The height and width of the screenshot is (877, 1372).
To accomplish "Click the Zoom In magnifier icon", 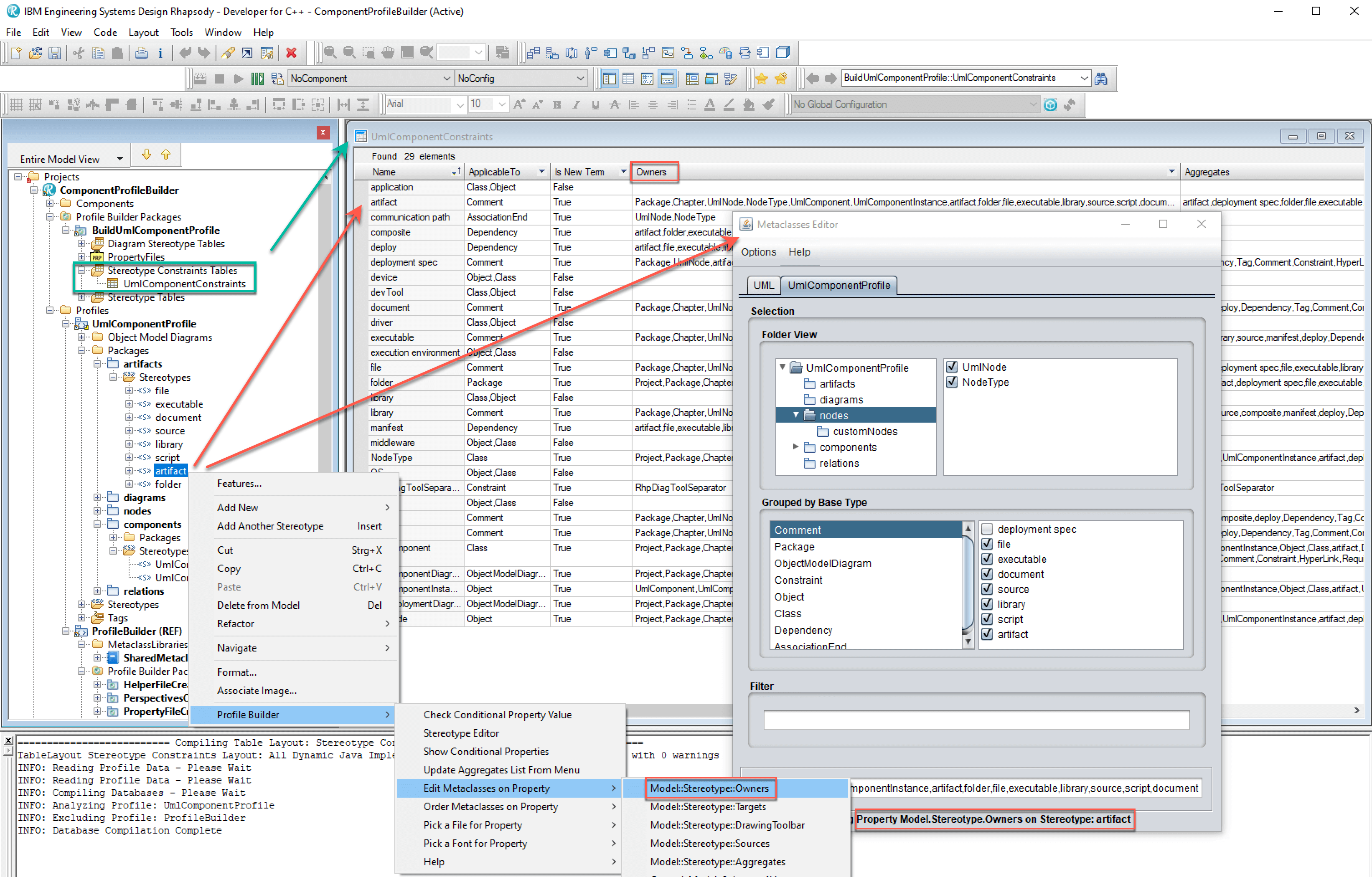I will (x=330, y=53).
